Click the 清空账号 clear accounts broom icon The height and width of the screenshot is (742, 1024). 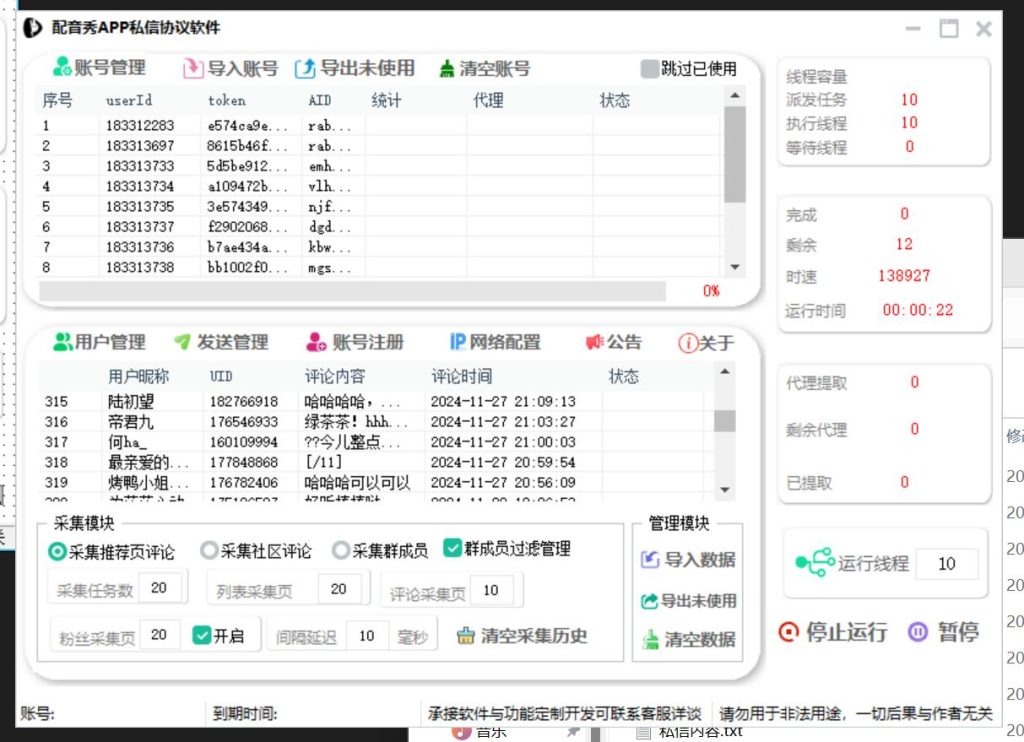click(447, 69)
